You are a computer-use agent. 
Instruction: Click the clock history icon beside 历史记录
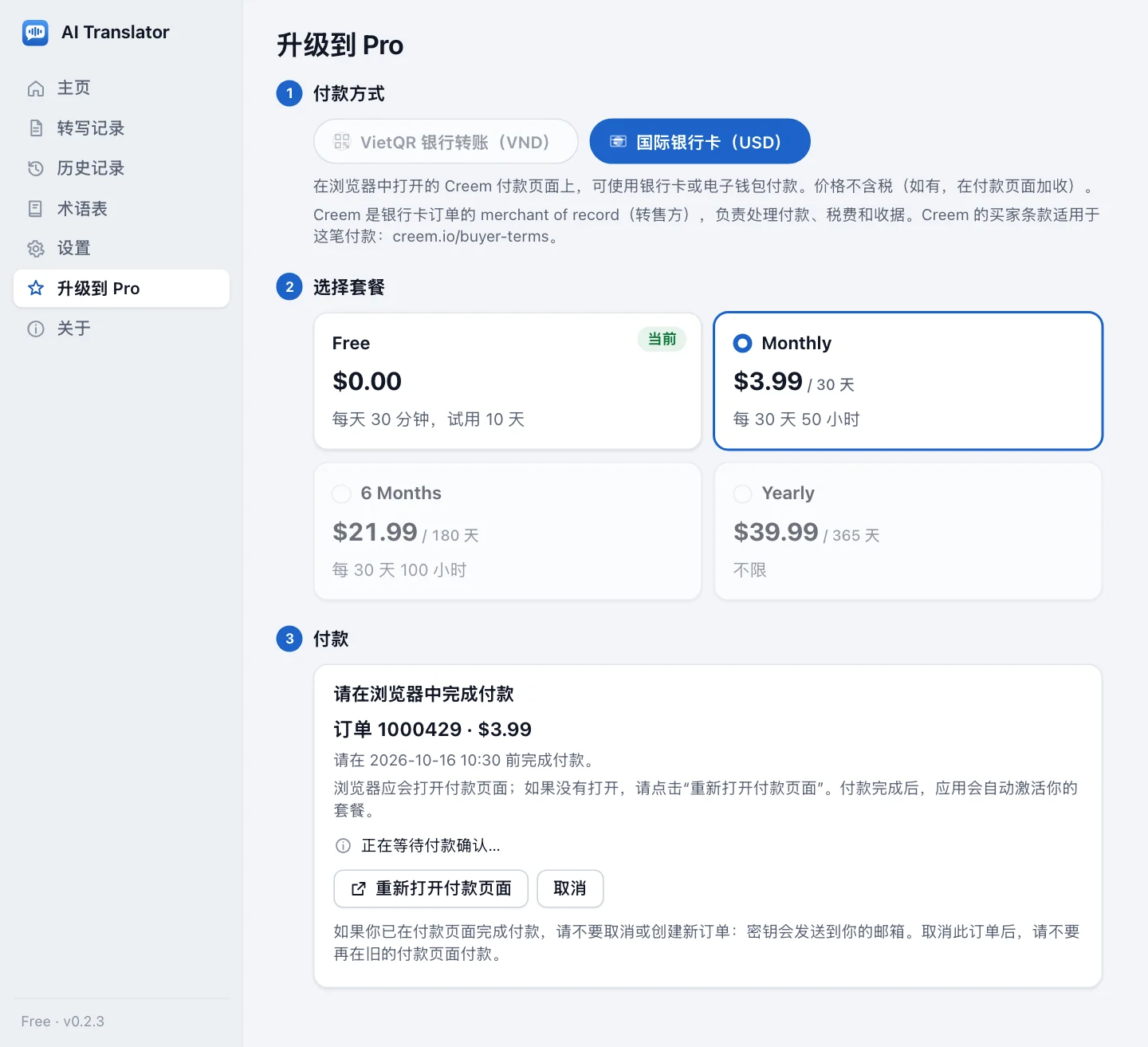tap(36, 168)
